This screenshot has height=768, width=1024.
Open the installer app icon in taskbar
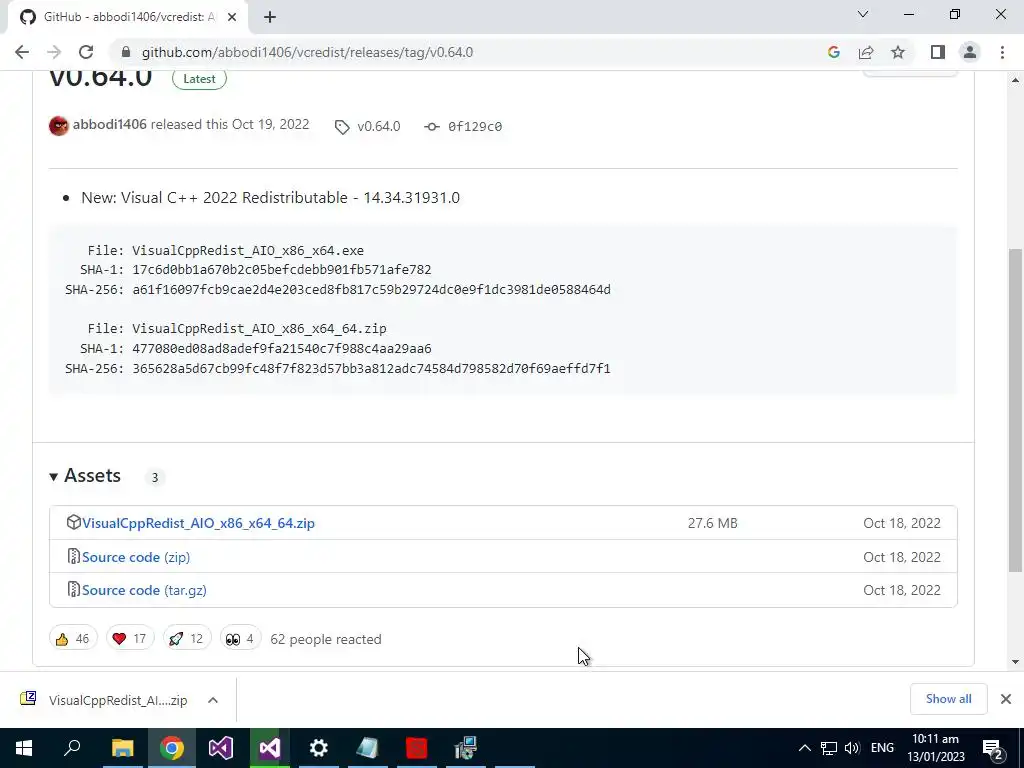(466, 748)
